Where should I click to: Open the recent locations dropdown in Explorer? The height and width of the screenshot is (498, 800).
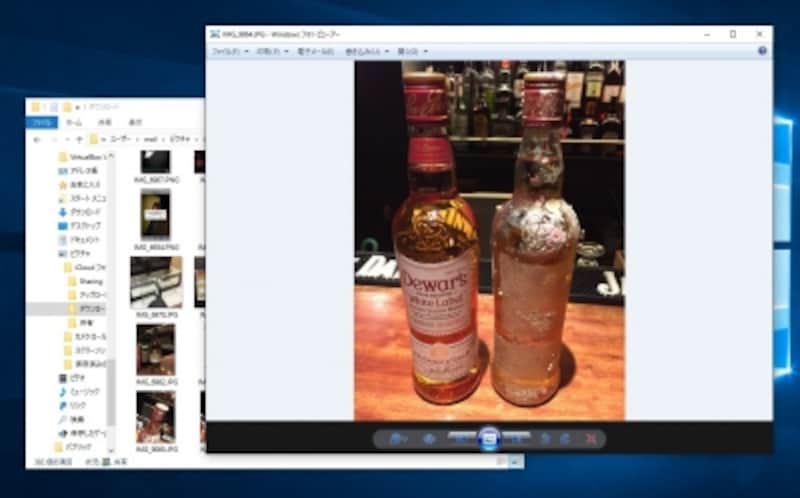[x=67, y=139]
